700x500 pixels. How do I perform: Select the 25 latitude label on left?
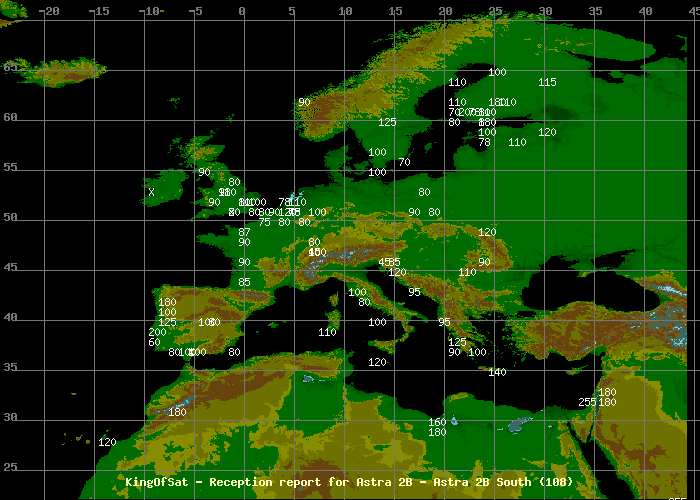point(10,467)
